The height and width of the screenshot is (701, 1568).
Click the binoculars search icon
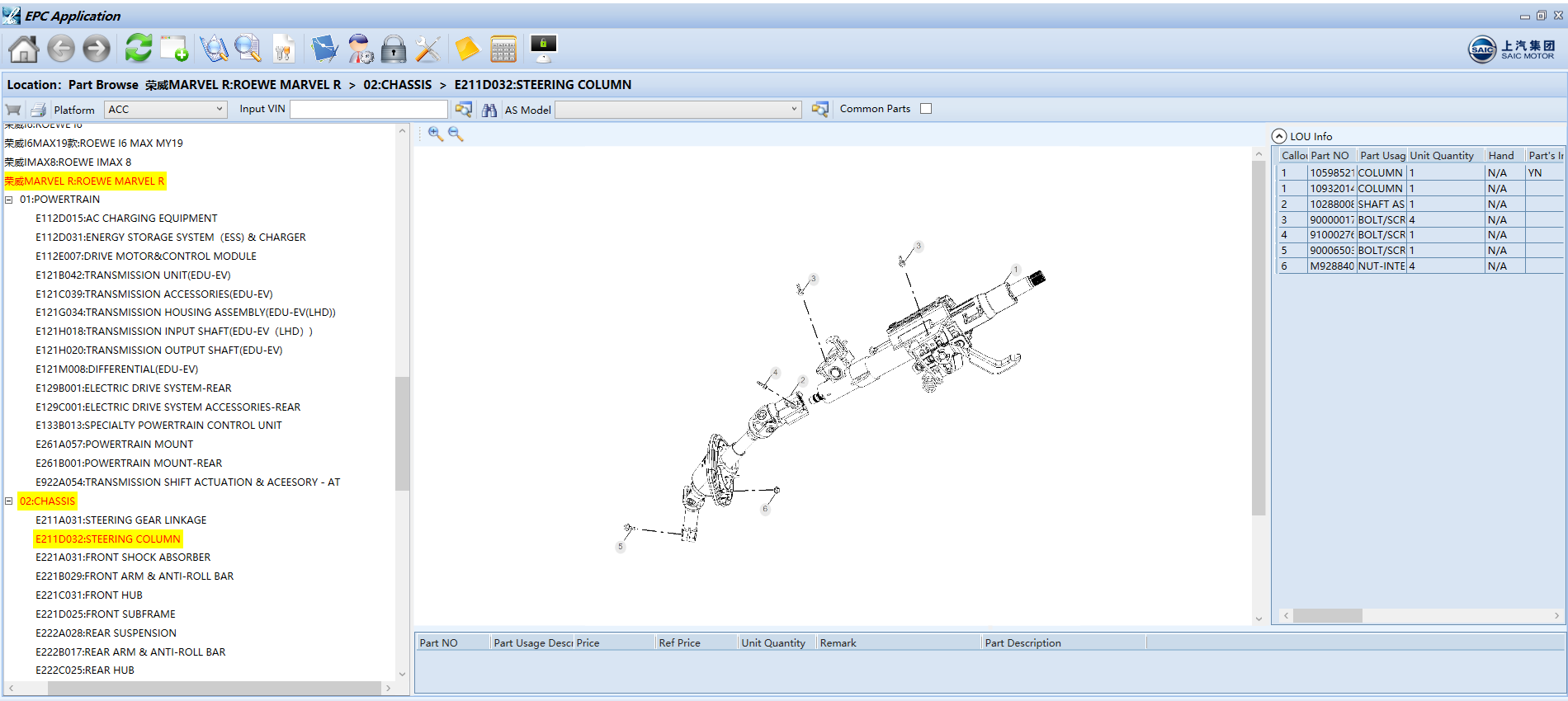coord(489,110)
